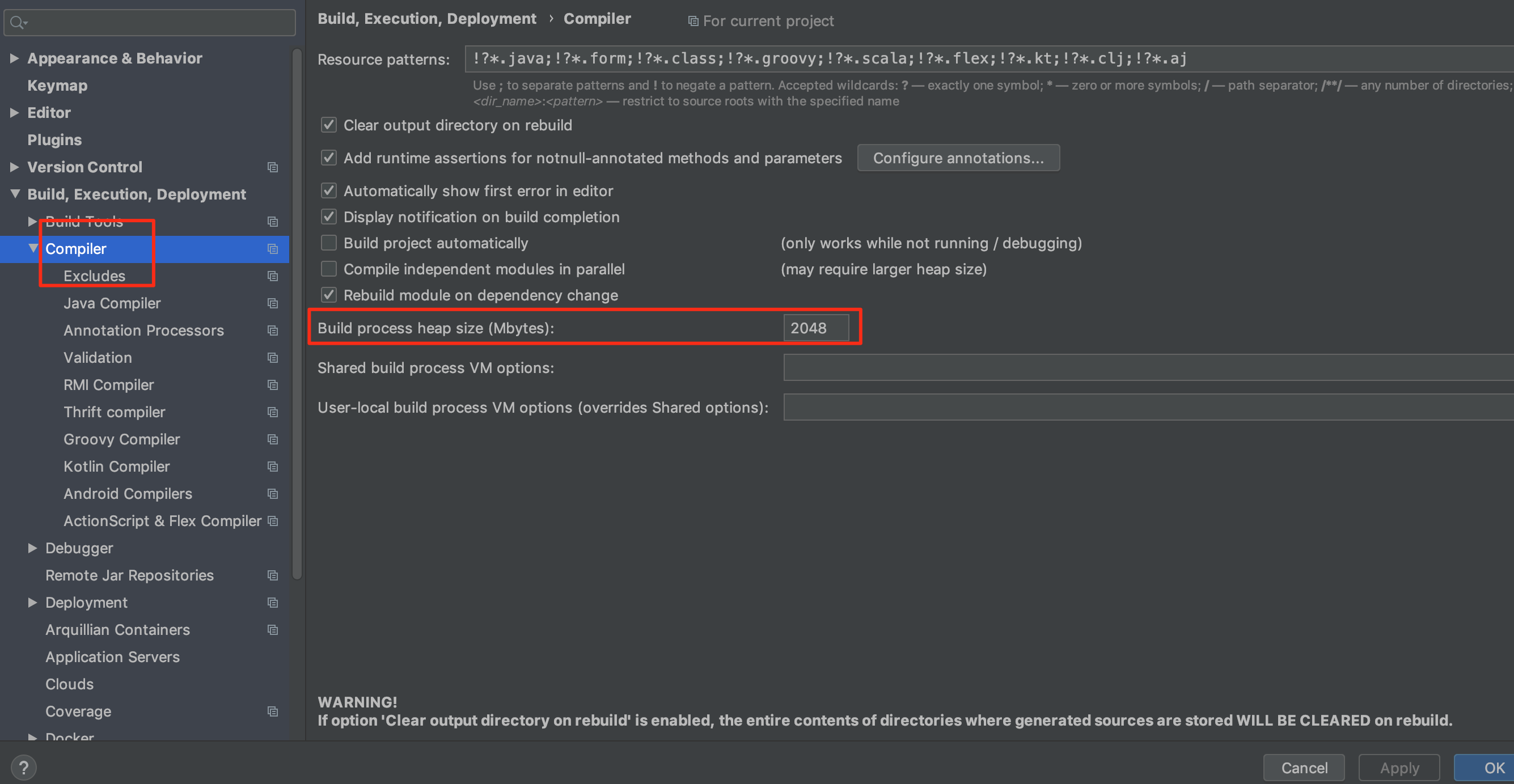Screen dimensions: 1514x784
Task: Click project-level icon beside Java Compiler
Action: (x=272, y=303)
